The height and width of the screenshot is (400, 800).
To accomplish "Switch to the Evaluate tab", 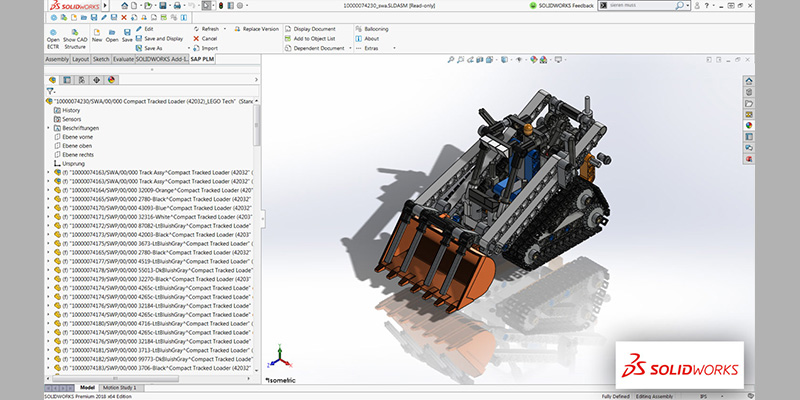I will pos(123,59).
